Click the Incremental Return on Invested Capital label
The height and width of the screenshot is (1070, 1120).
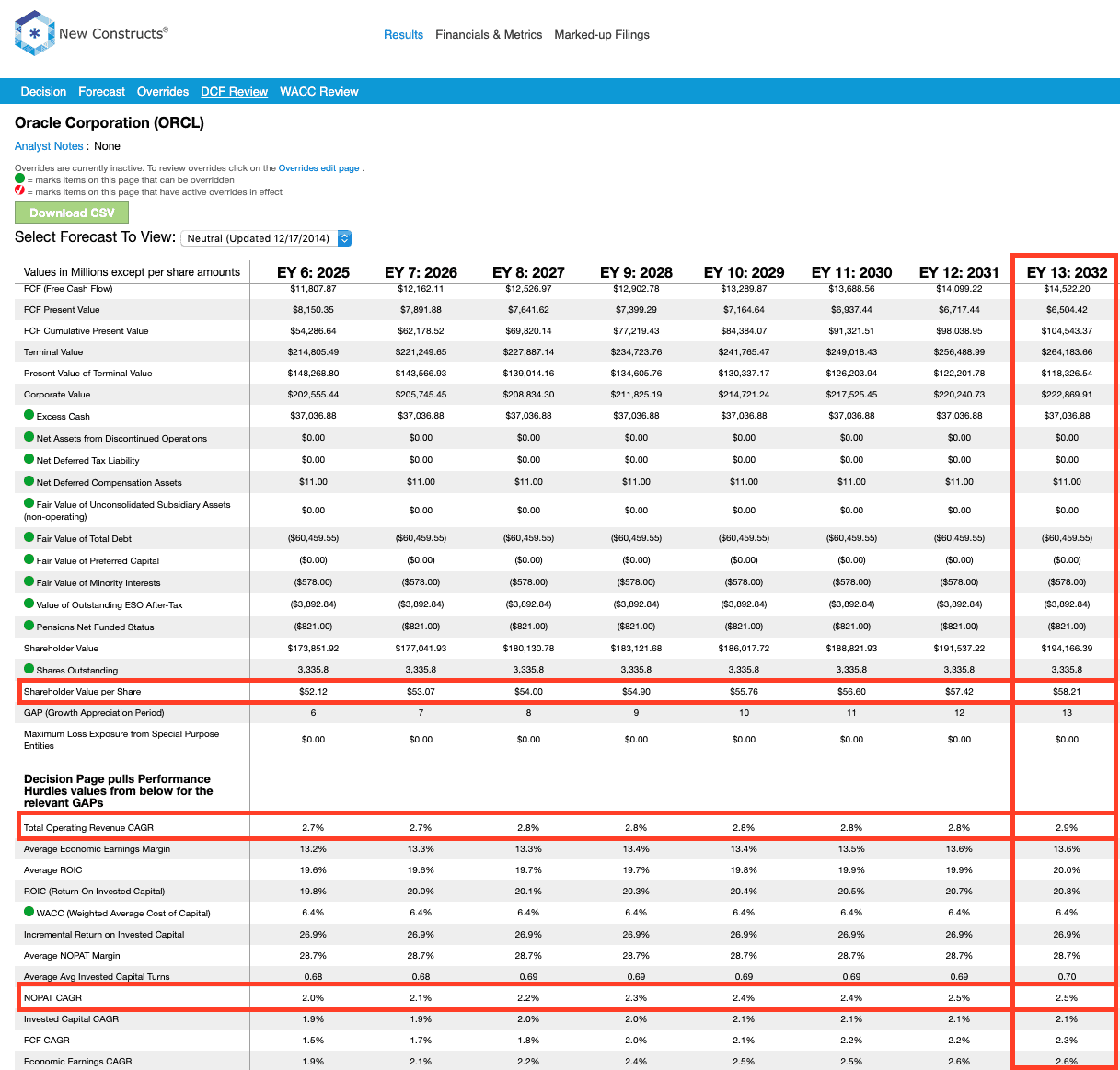tap(104, 934)
